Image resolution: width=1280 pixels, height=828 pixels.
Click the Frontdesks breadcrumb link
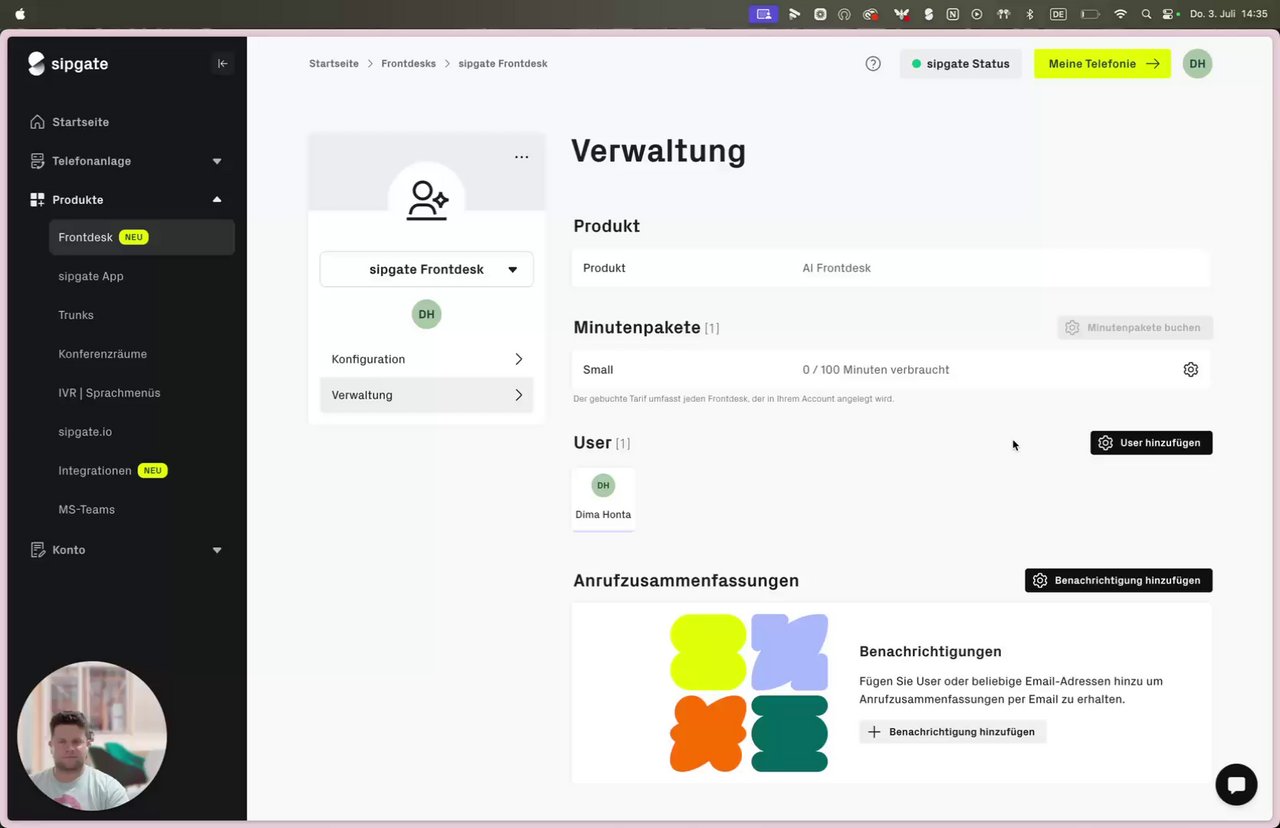tap(408, 64)
